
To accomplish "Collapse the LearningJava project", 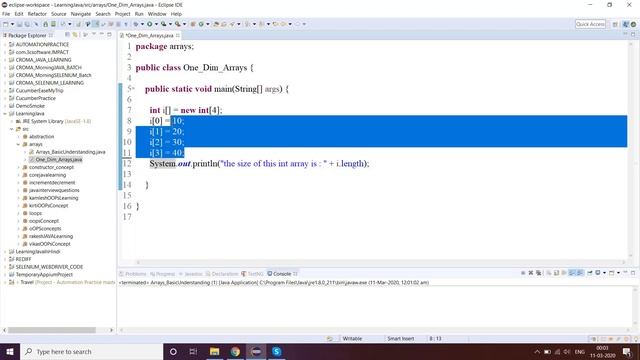I will pos(5,114).
